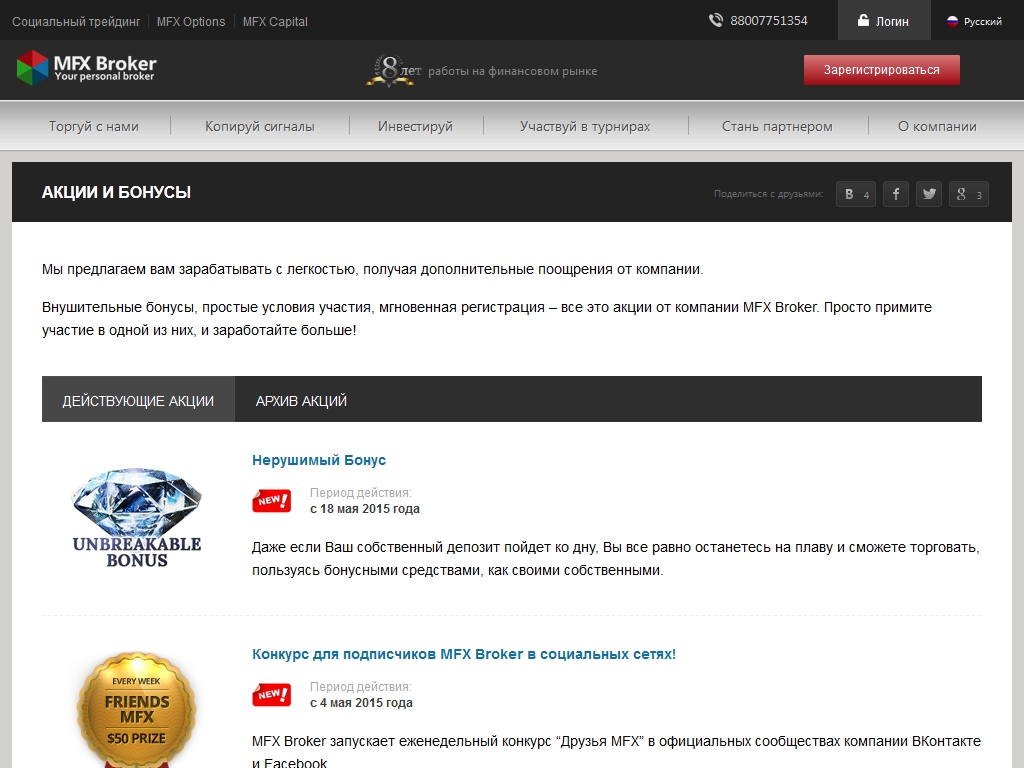Click the Логин button
This screenshot has height=768, width=1024.
884,21
